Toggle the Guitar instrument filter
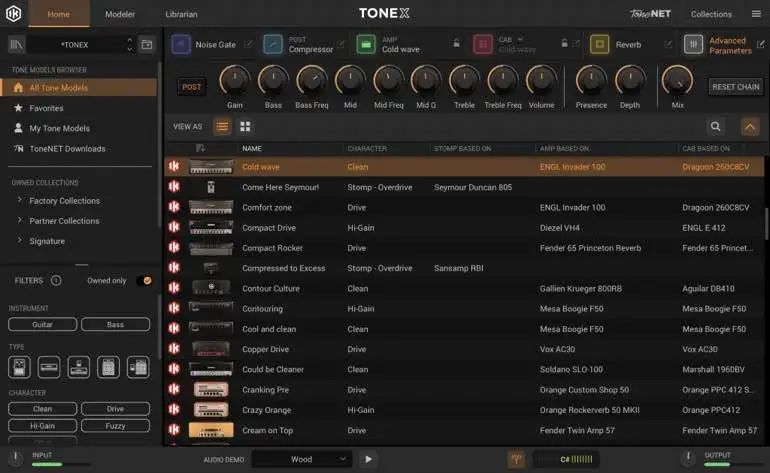 pyautogui.click(x=43, y=324)
